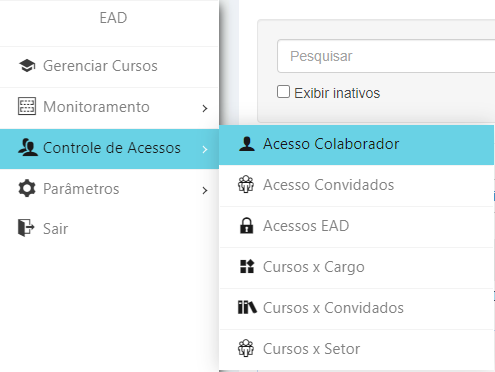Image resolution: width=495 pixels, height=372 pixels.
Task: Expand the Monitoramento submenu arrow
Action: [x=205, y=108]
